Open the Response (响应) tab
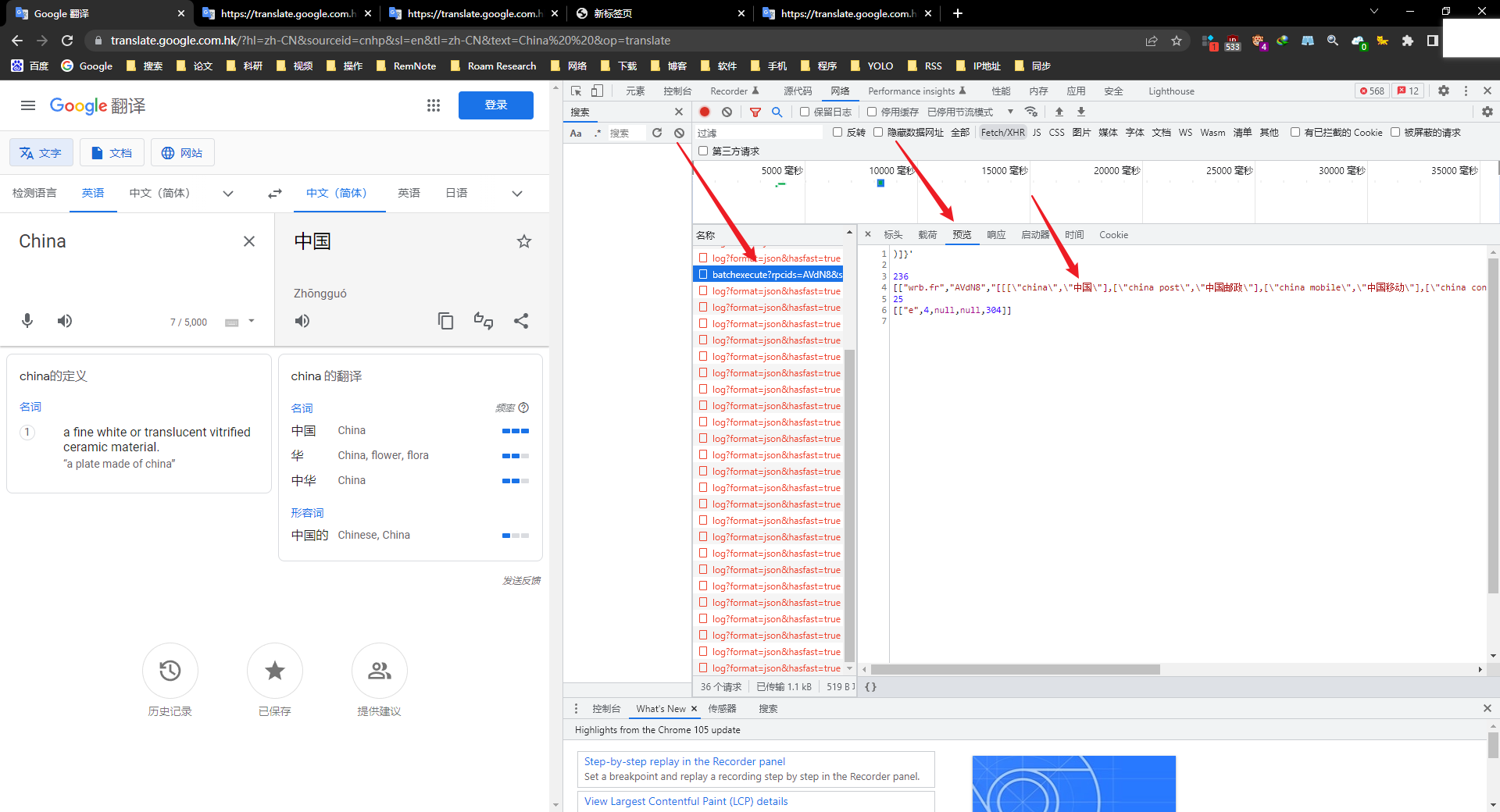Image resolution: width=1500 pixels, height=812 pixels. coord(996,234)
